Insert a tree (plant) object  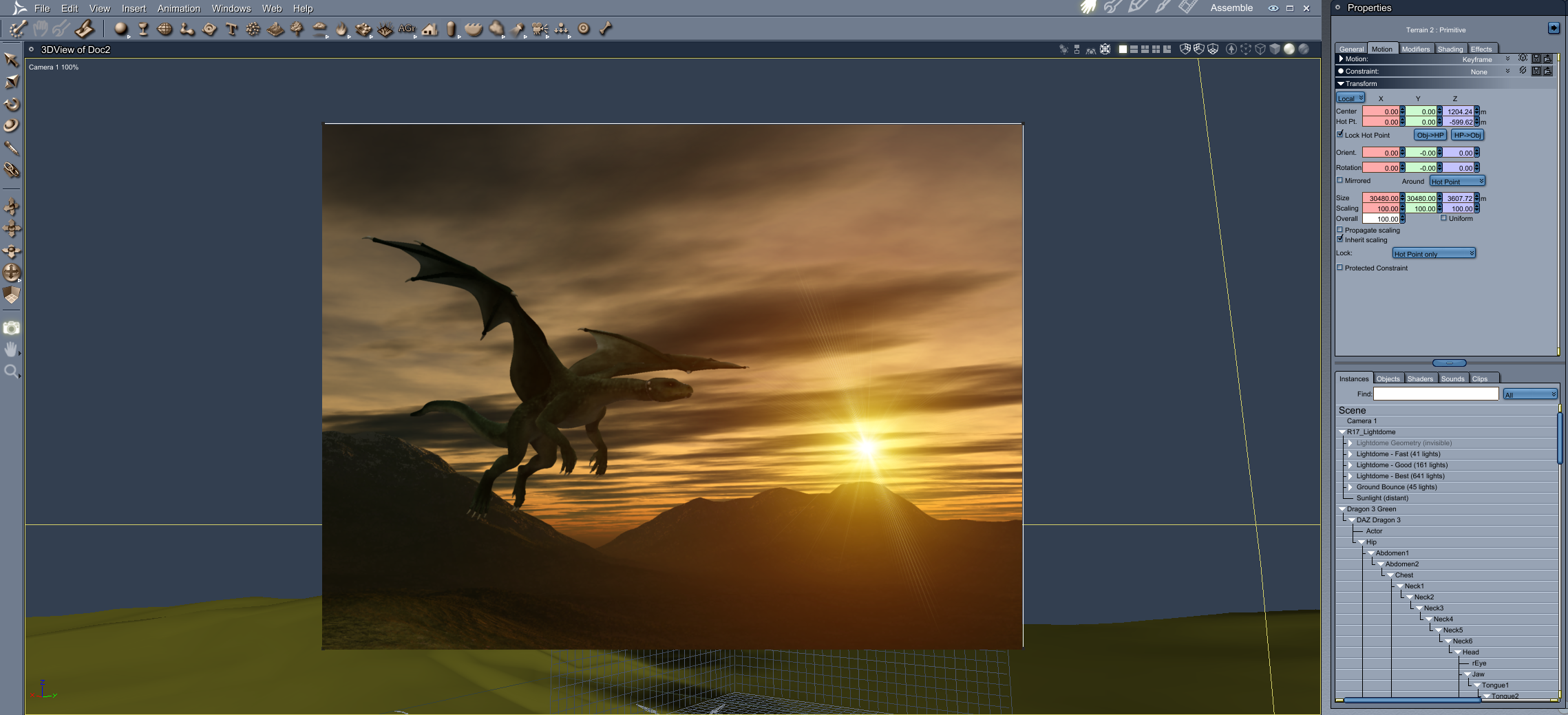(x=297, y=29)
